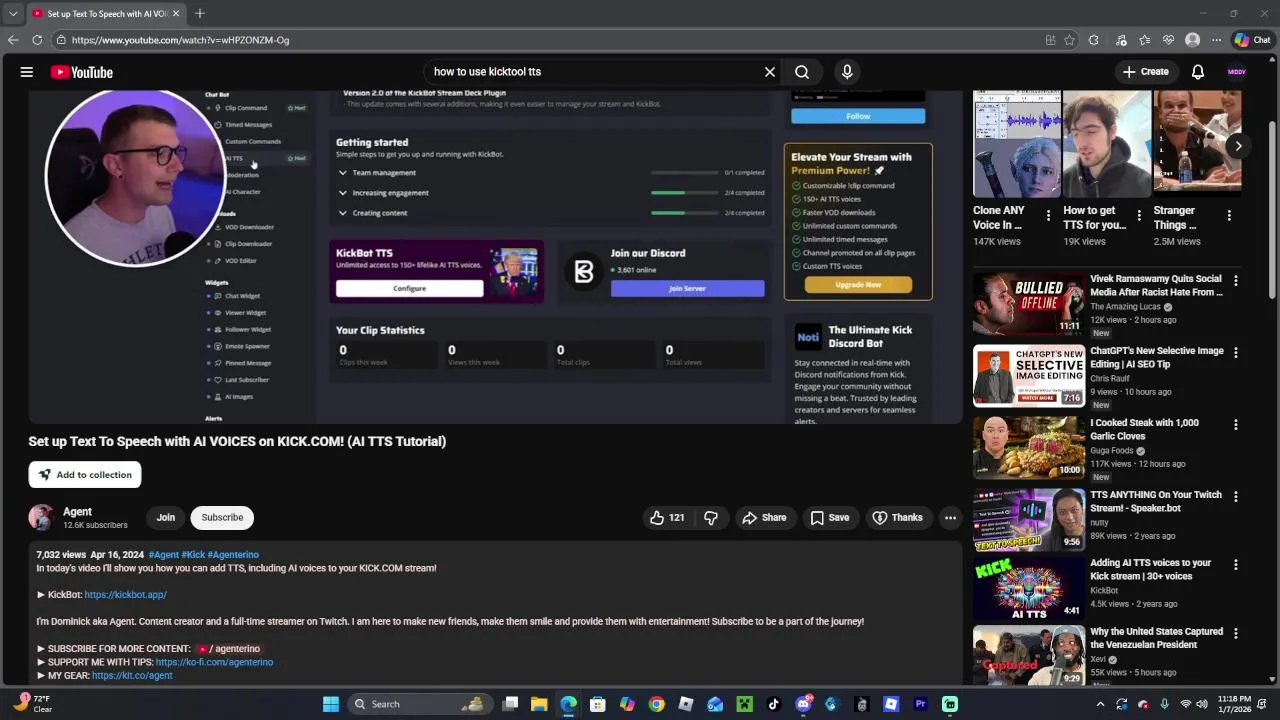Open browser extensions puzzle icon
This screenshot has width=1280, height=720.
(1094, 40)
